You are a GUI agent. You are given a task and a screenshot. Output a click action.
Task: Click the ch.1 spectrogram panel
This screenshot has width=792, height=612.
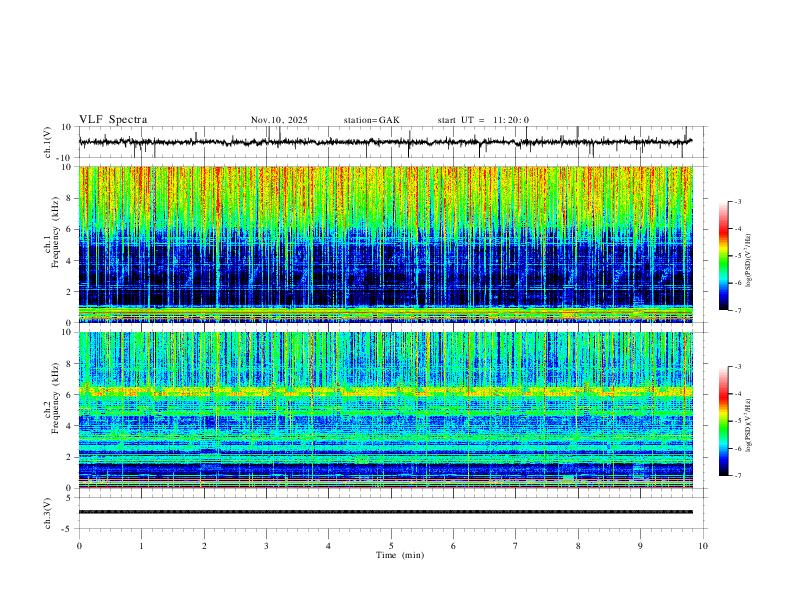385,244
